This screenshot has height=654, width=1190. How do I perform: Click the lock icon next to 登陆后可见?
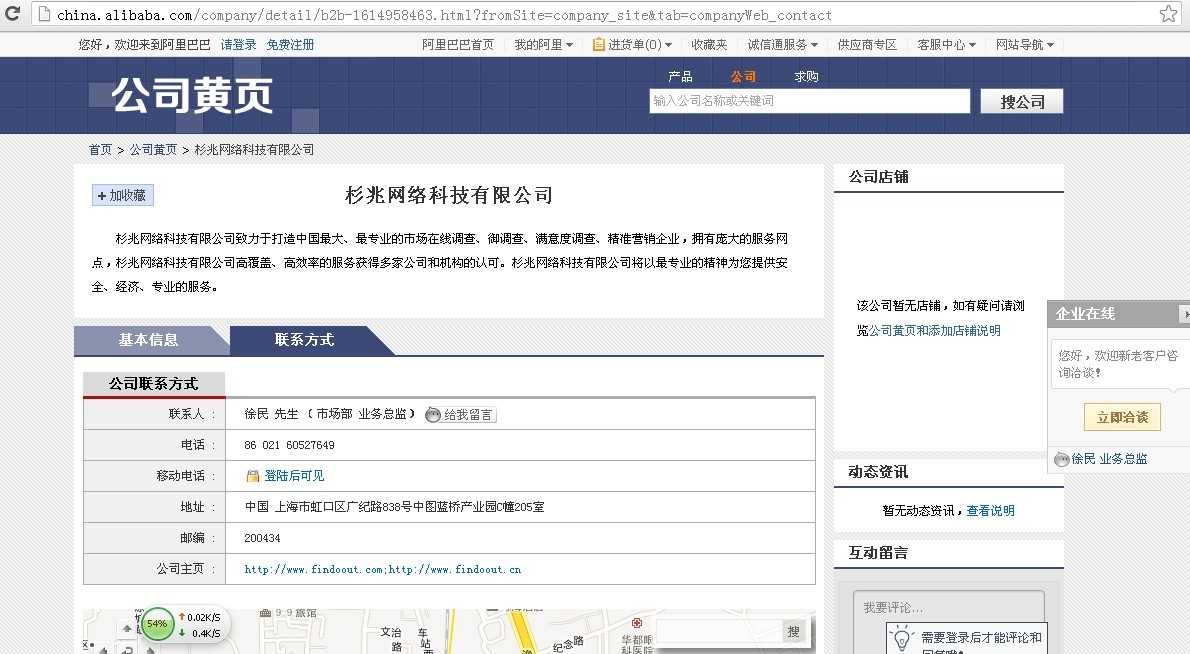point(253,476)
